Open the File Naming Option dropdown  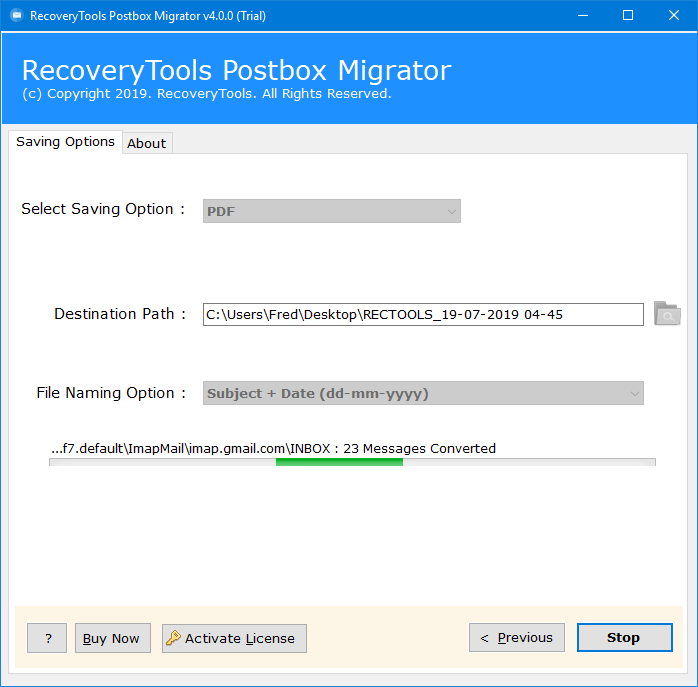[x=423, y=393]
